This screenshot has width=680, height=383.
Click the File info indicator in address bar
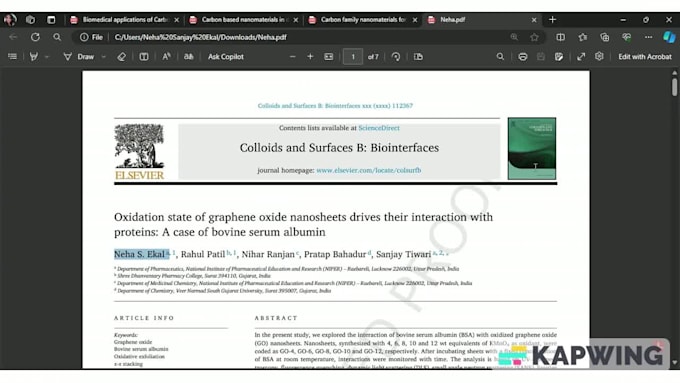click(92, 37)
